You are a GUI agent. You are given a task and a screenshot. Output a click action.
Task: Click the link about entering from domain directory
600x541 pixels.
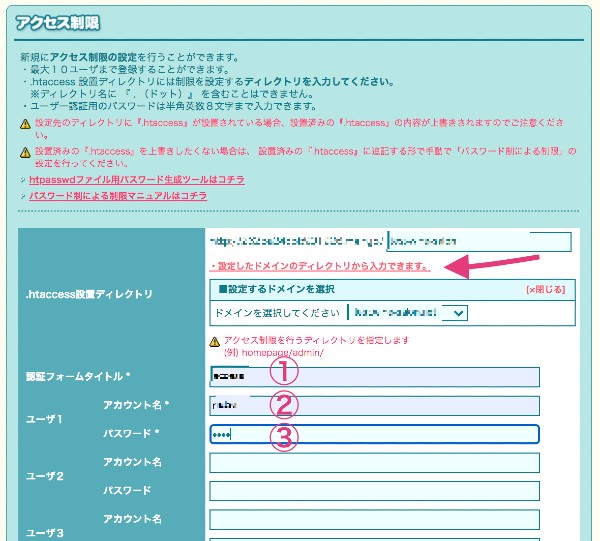click(320, 266)
